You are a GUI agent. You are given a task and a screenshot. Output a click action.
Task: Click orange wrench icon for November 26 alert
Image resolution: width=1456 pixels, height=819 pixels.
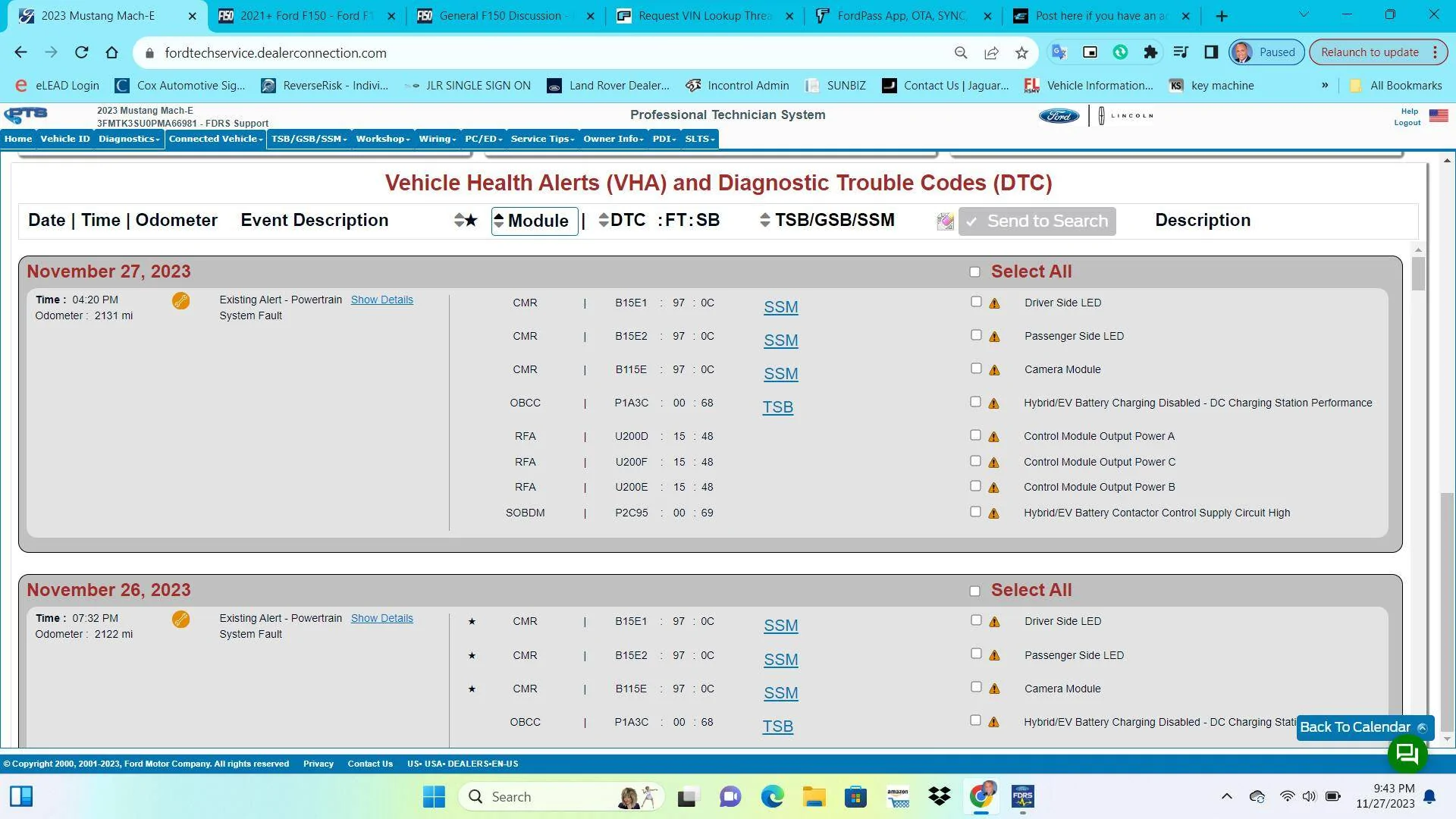pos(180,620)
